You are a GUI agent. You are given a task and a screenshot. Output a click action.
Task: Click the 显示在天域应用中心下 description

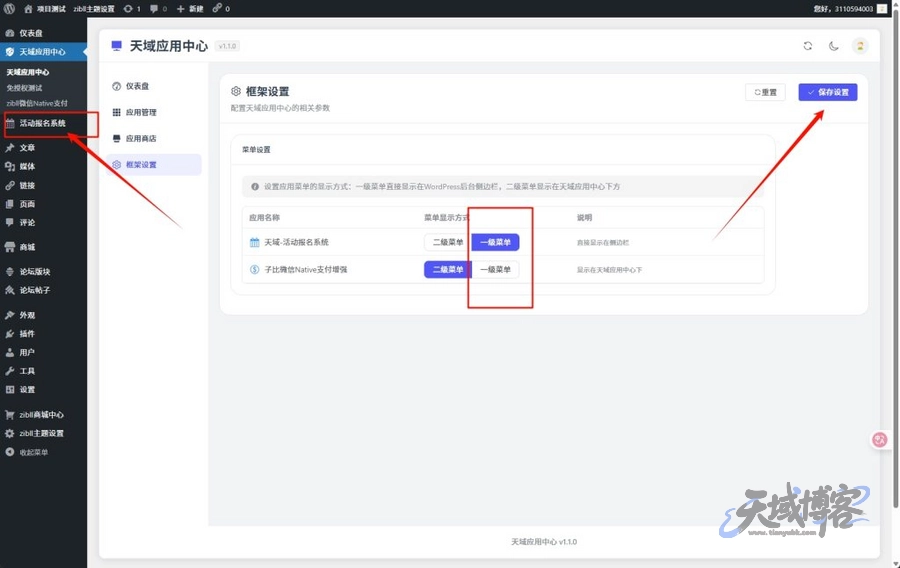tap(609, 270)
